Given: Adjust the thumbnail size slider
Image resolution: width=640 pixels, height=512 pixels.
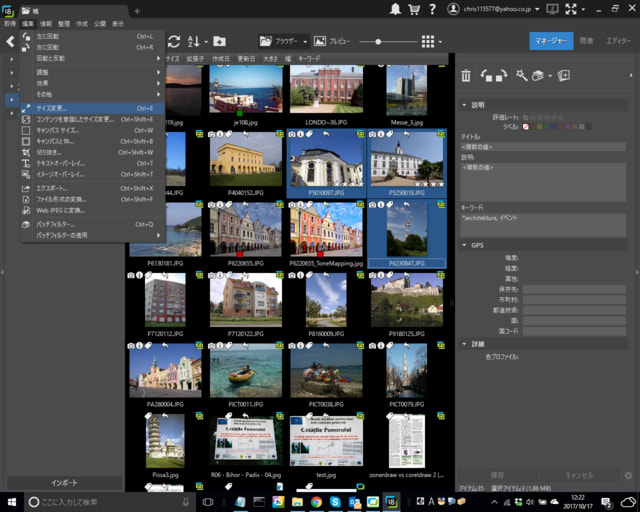Looking at the screenshot, I should 377,41.
